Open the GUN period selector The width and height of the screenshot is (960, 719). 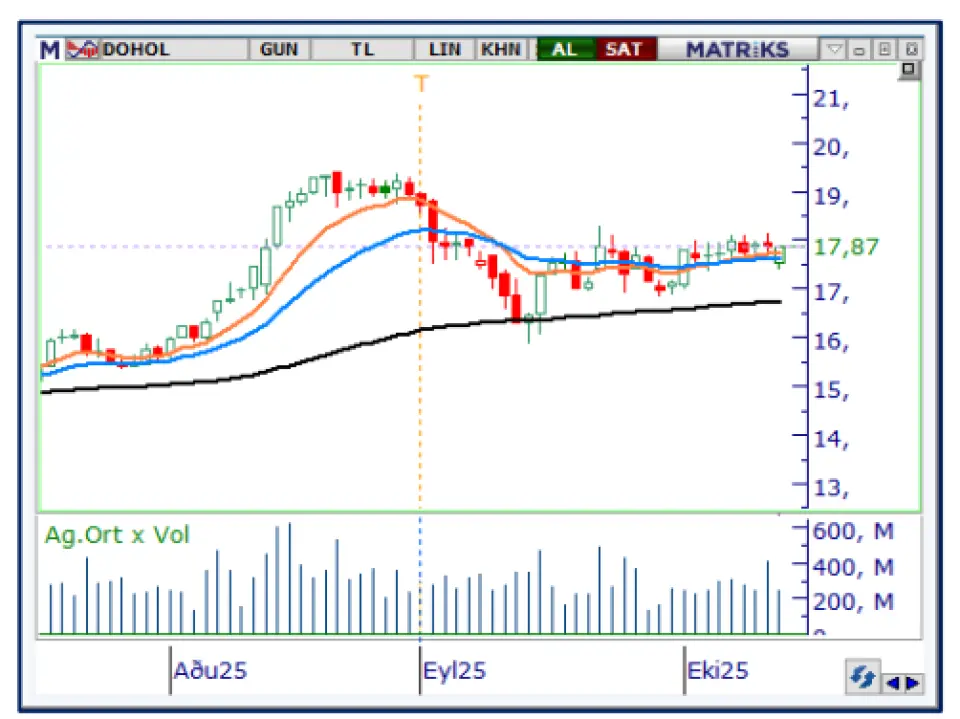tap(279, 49)
